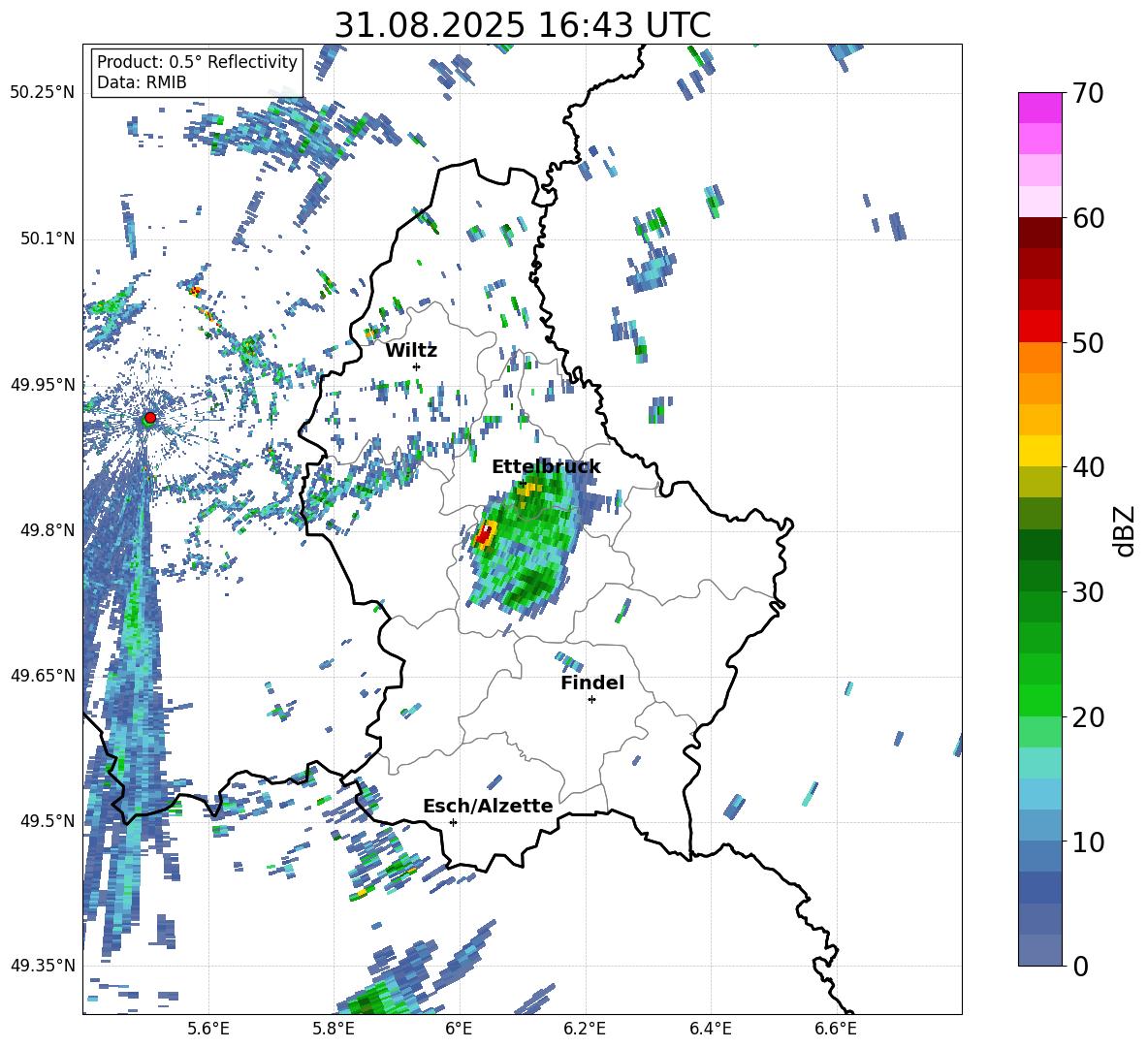Click the 50.25°N latitude label
1148x1048 pixels.
click(x=43, y=93)
